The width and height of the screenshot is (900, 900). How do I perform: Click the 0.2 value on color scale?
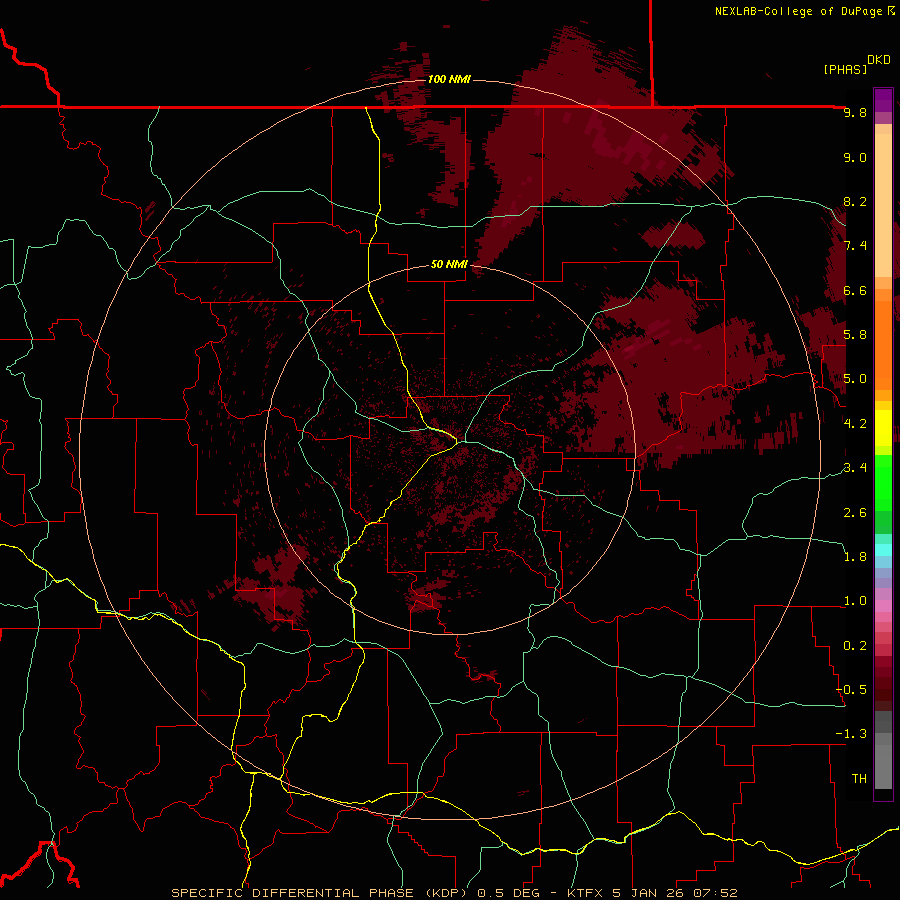(x=855, y=645)
